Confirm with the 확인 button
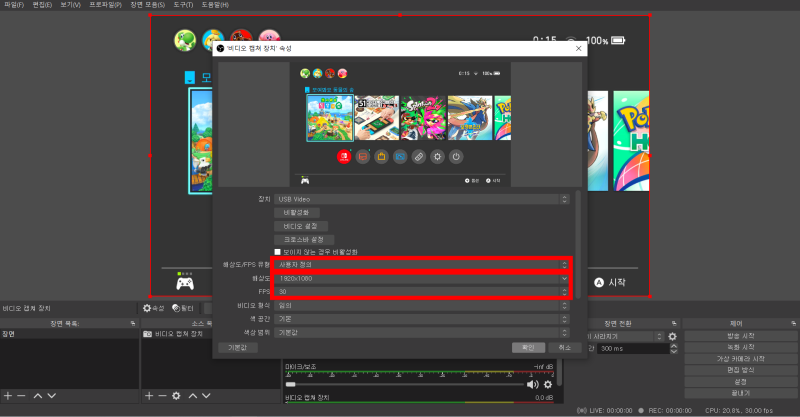 [528, 348]
